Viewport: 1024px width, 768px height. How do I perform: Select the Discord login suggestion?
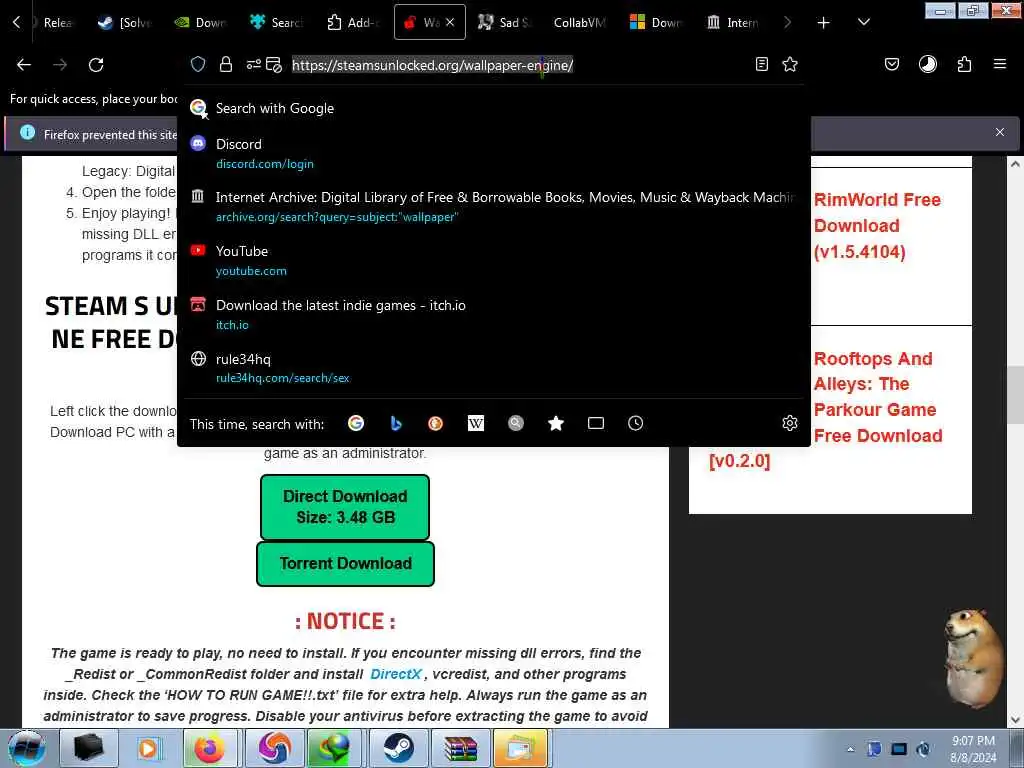(494, 153)
